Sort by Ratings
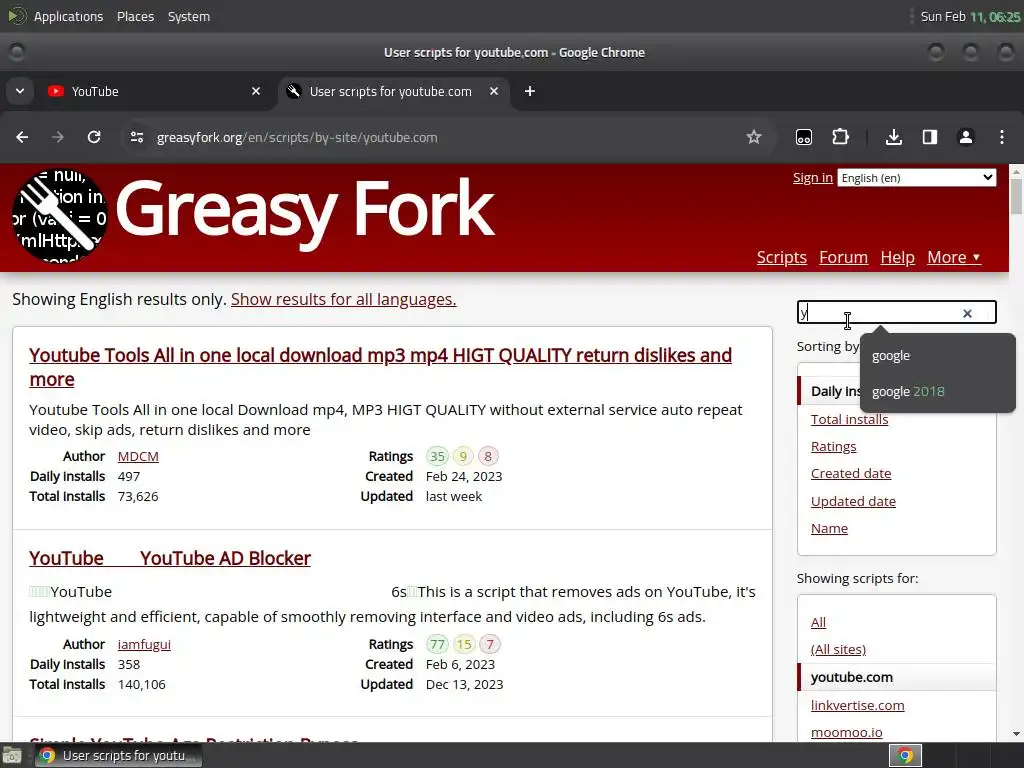Image resolution: width=1024 pixels, height=768 pixels. [833, 447]
